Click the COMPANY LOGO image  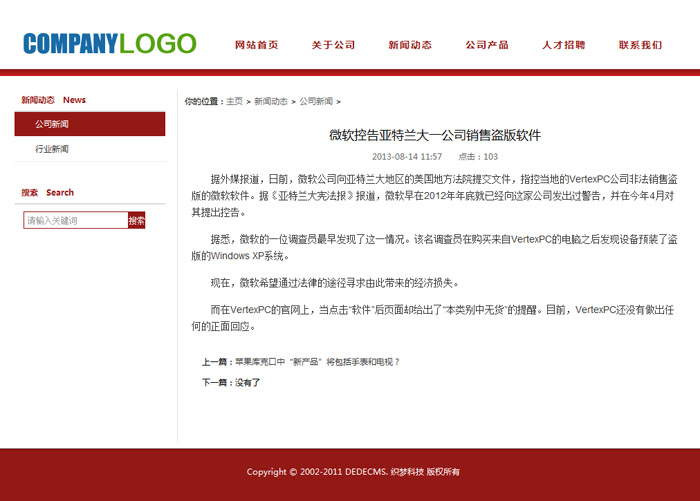[x=110, y=44]
